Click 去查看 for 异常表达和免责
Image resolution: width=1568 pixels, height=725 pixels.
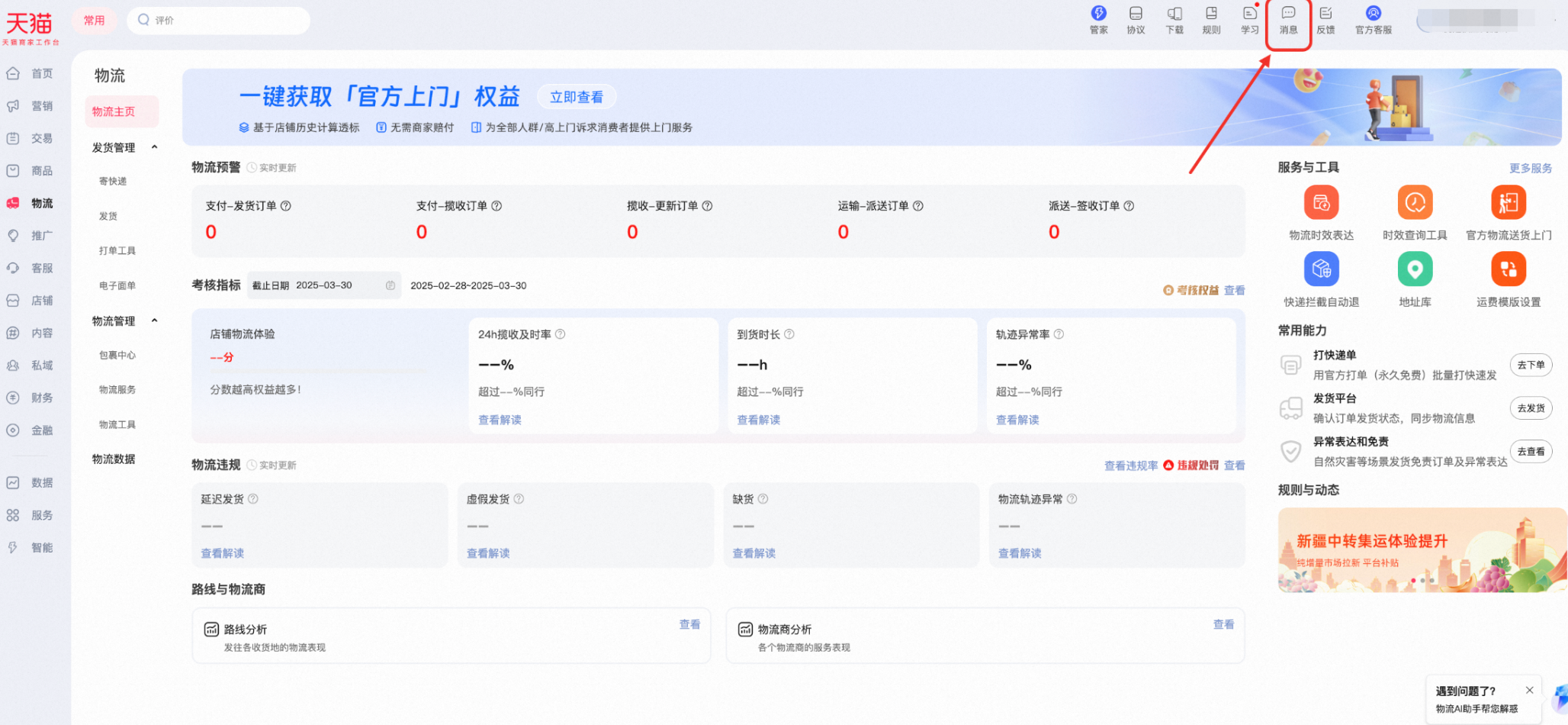pyautogui.click(x=1531, y=452)
